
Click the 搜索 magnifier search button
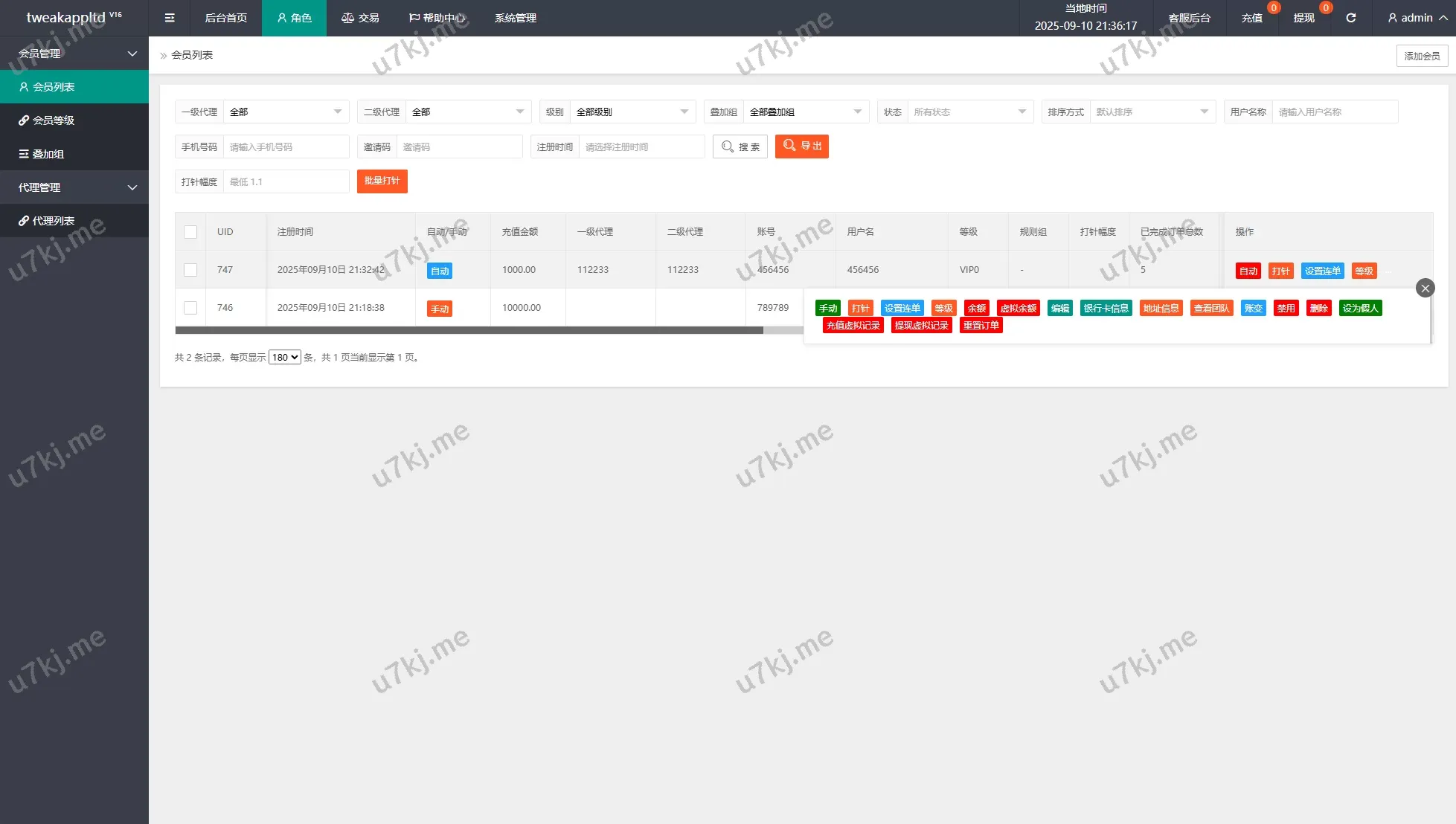pos(740,147)
